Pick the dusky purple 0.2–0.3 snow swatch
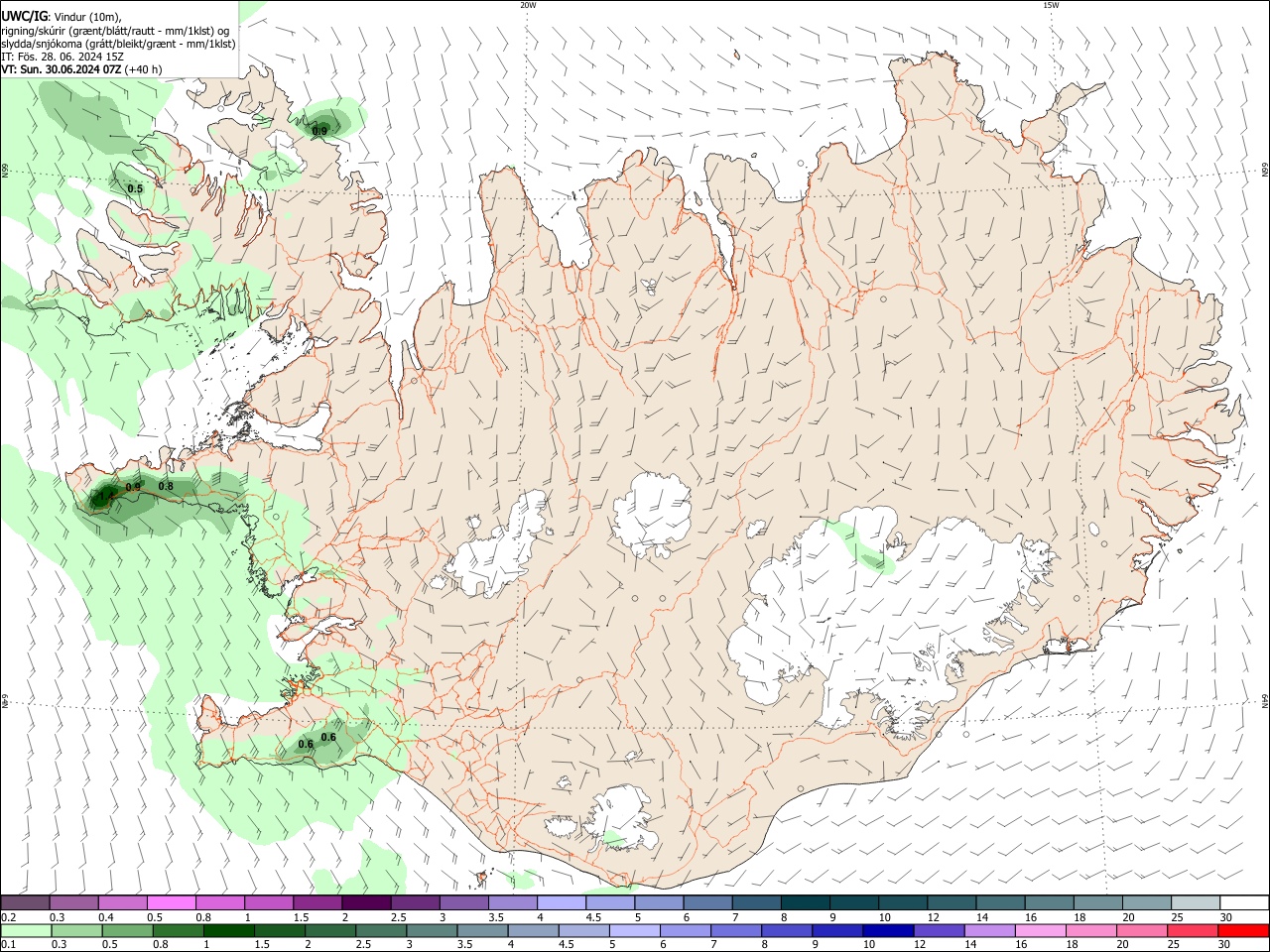 pyautogui.click(x=25, y=902)
